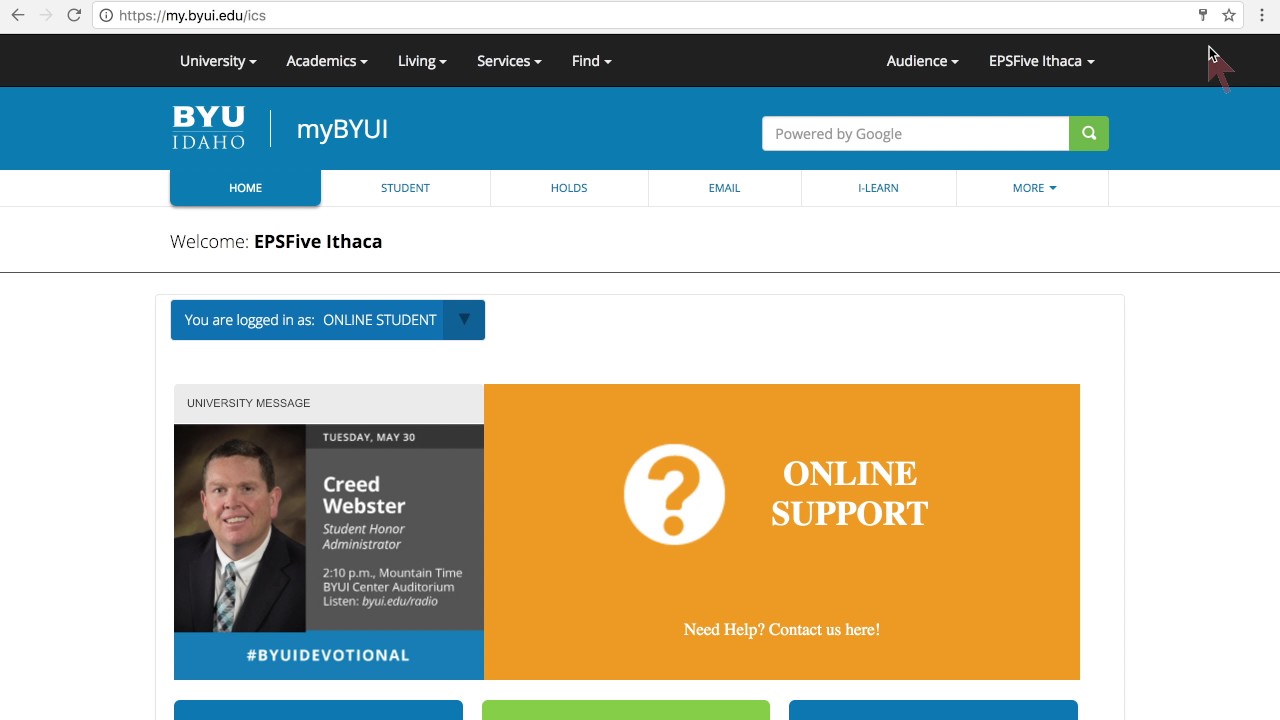Click the browser address bar URL
Image resolution: width=1280 pixels, height=720 pixels.
click(x=192, y=15)
